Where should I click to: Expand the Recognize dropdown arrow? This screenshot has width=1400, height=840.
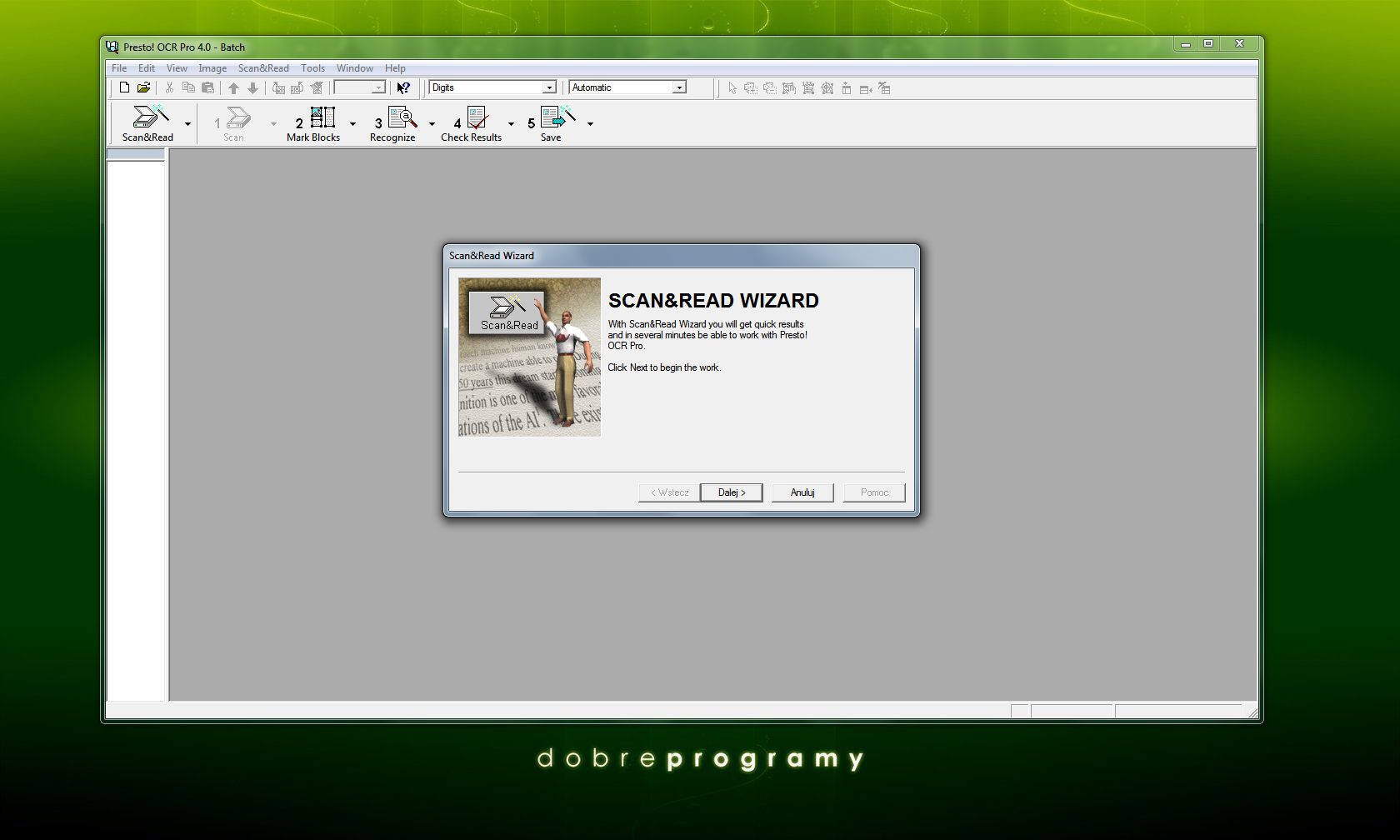point(432,124)
